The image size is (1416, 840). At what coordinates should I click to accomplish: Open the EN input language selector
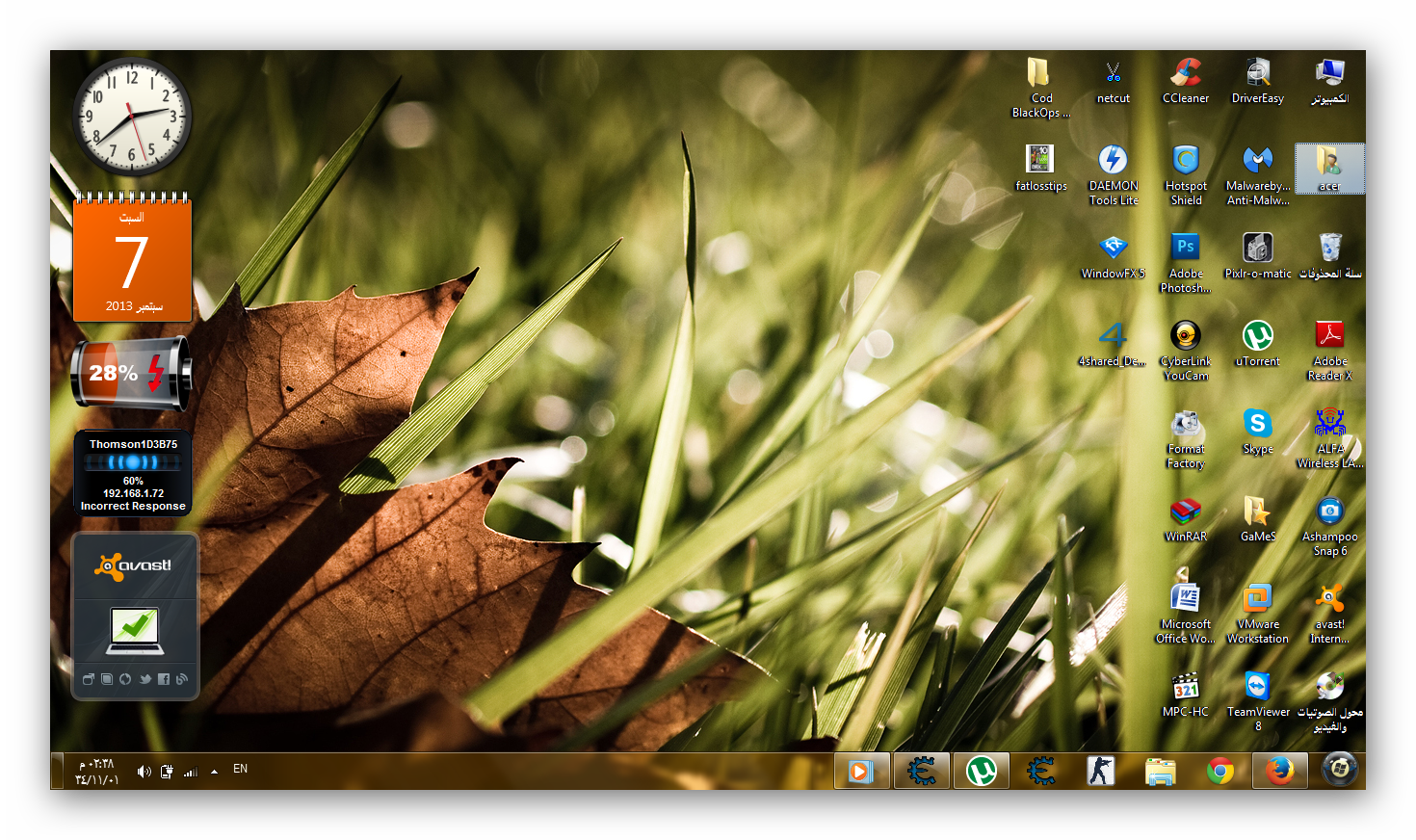click(x=241, y=769)
